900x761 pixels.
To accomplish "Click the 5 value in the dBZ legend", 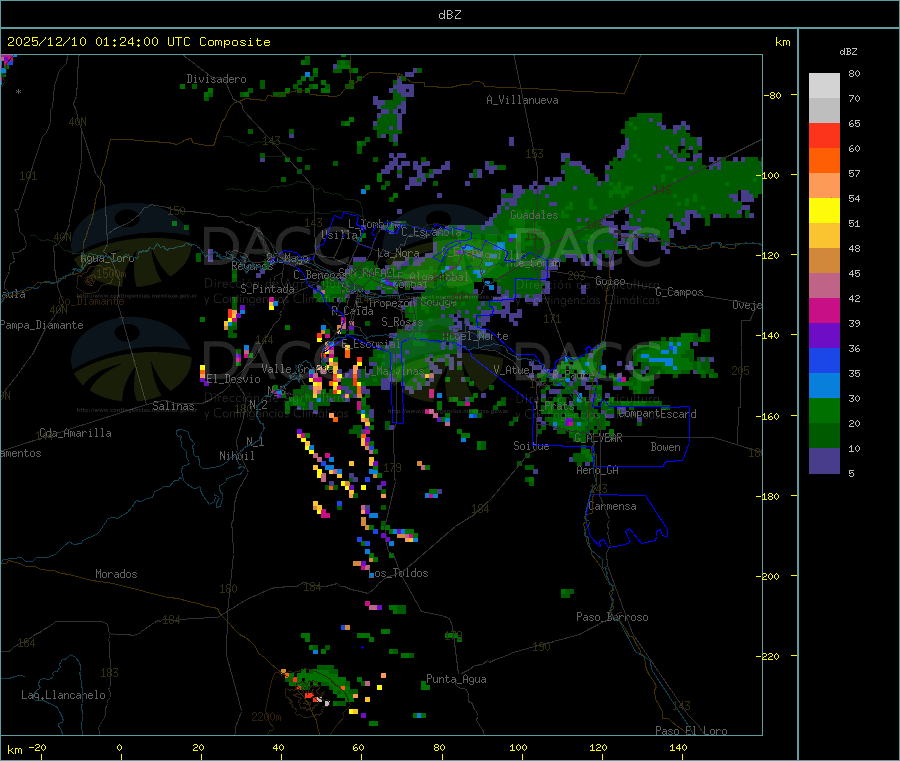I will tap(851, 473).
